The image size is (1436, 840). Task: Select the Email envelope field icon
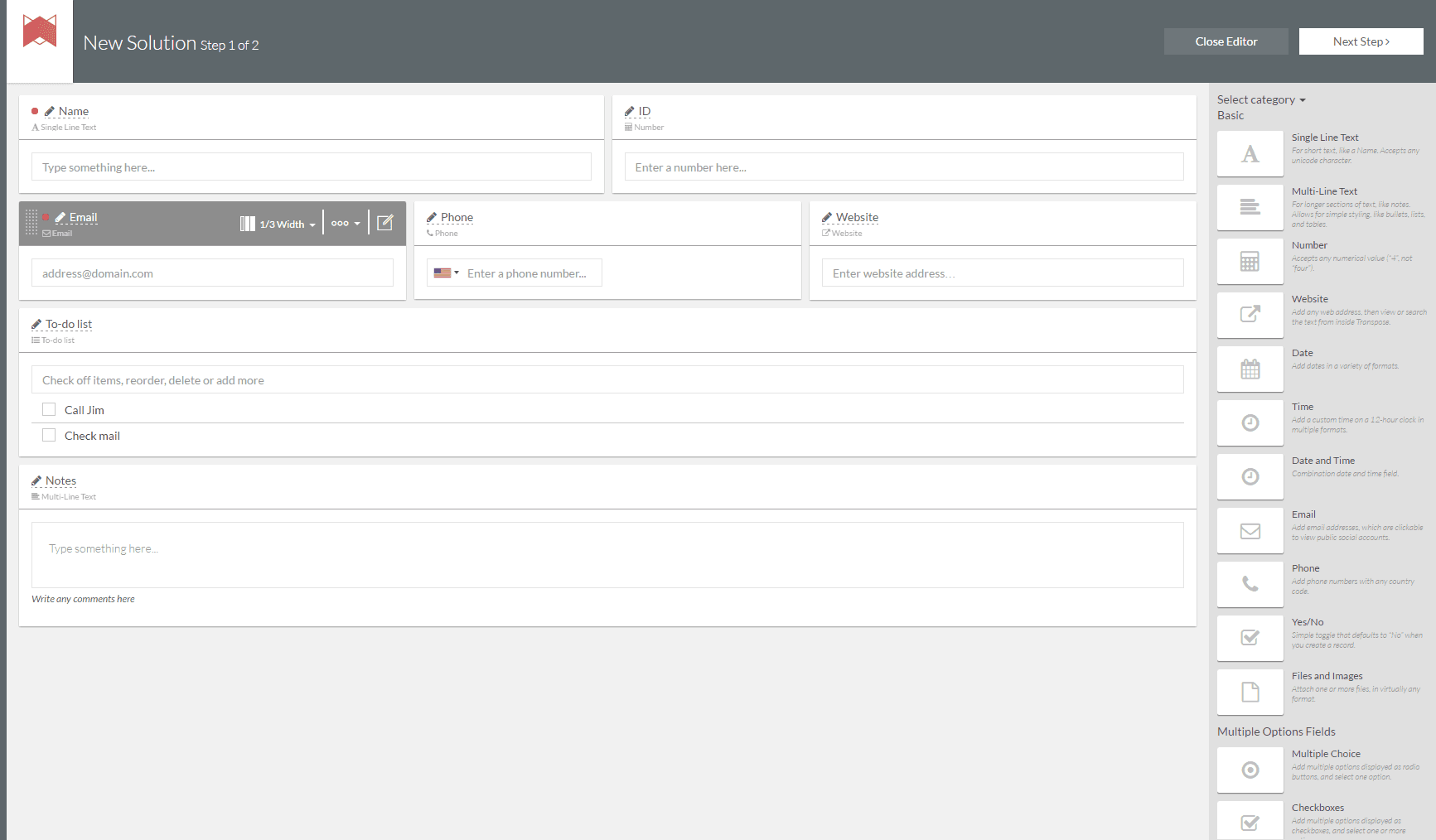coord(1250,530)
